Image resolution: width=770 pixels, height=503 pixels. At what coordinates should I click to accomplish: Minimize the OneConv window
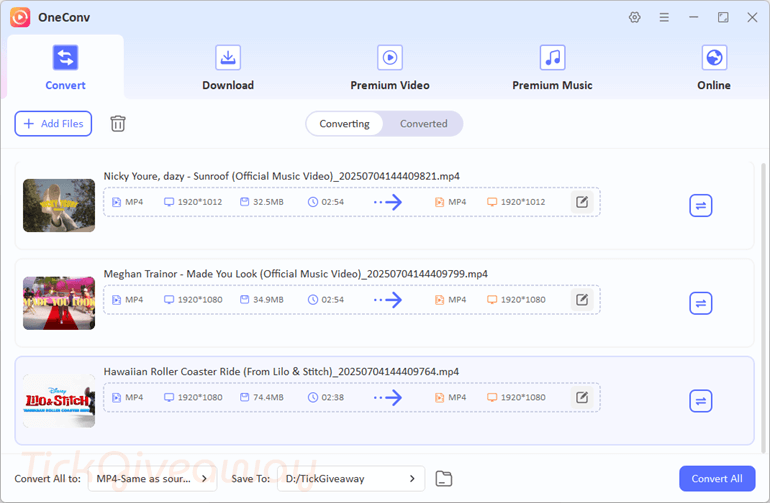(693, 18)
